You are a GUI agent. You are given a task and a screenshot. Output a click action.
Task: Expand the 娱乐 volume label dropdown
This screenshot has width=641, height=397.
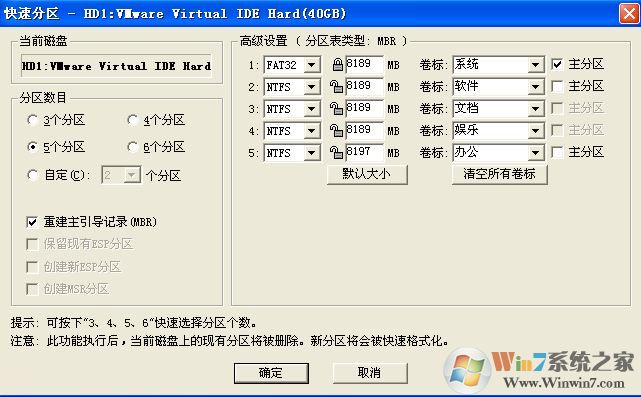[535, 131]
